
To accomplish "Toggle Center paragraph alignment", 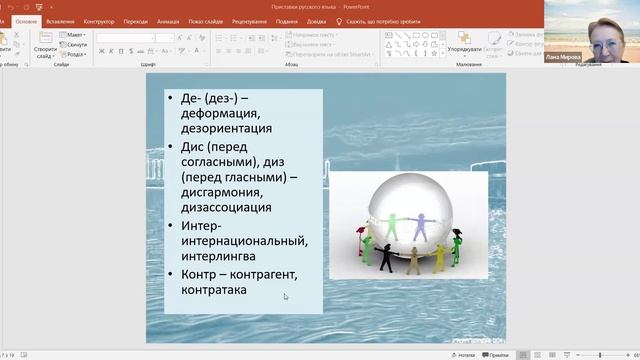I will pyautogui.click(x=229, y=51).
